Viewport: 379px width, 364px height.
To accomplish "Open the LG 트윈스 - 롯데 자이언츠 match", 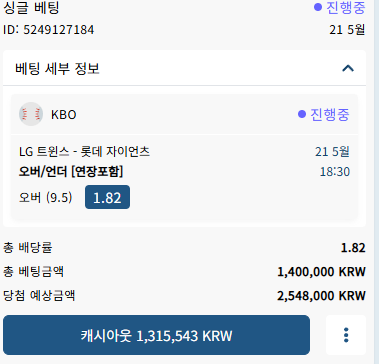I will point(85,152).
